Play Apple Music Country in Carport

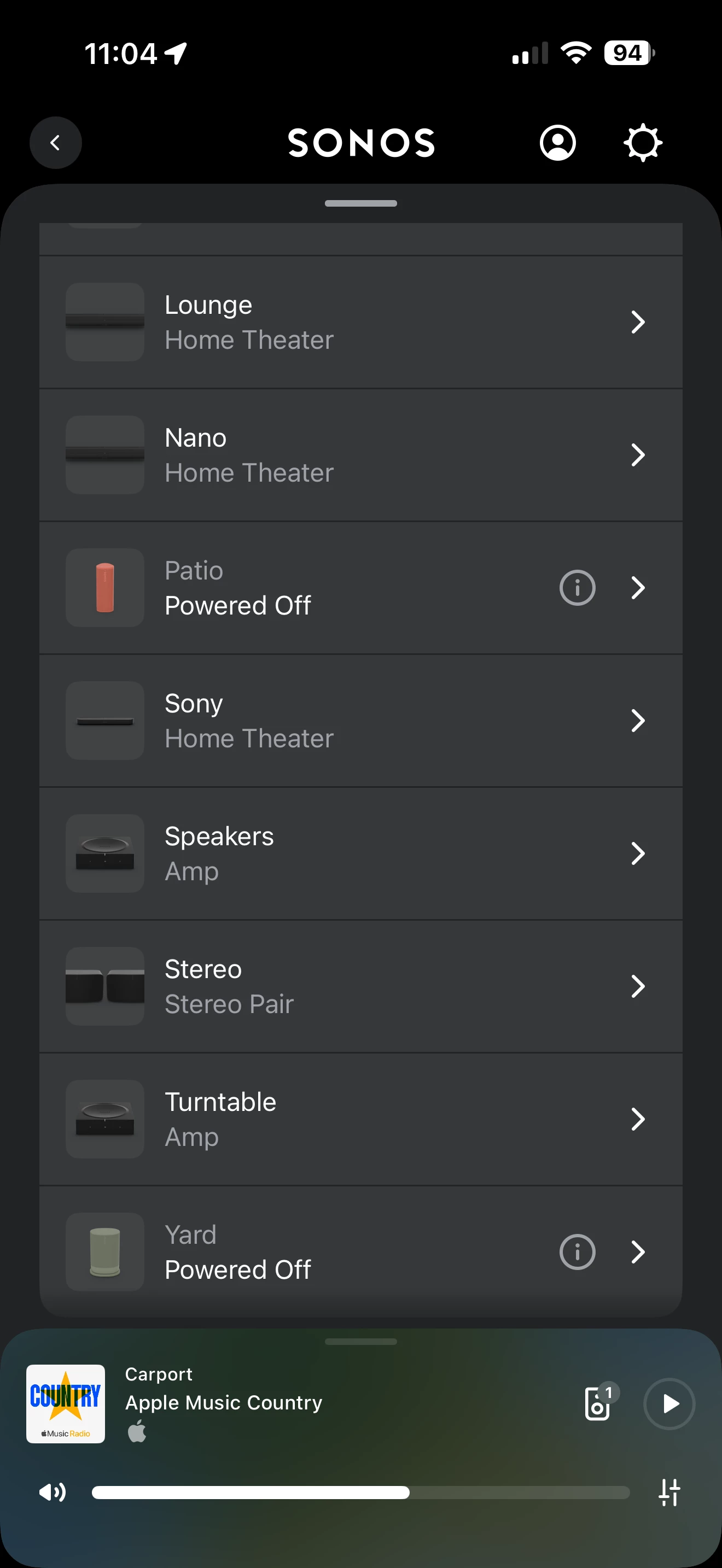pos(669,1403)
